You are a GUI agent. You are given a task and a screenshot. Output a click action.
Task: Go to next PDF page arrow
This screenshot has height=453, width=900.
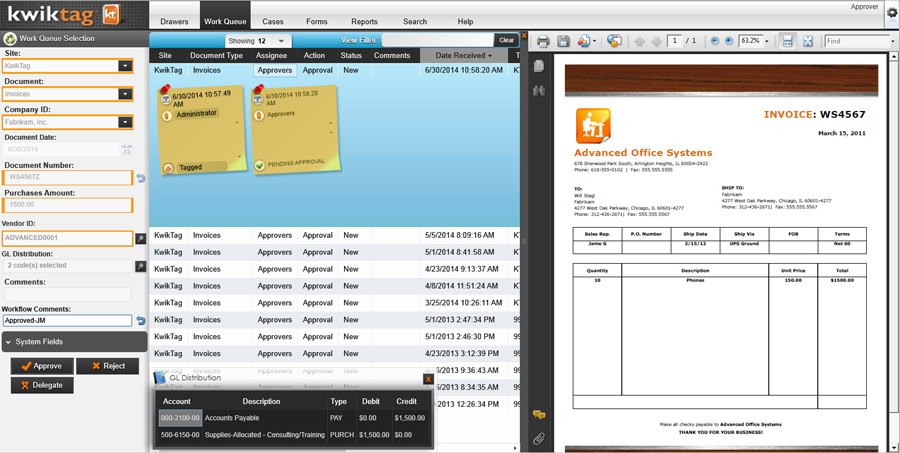pos(655,41)
